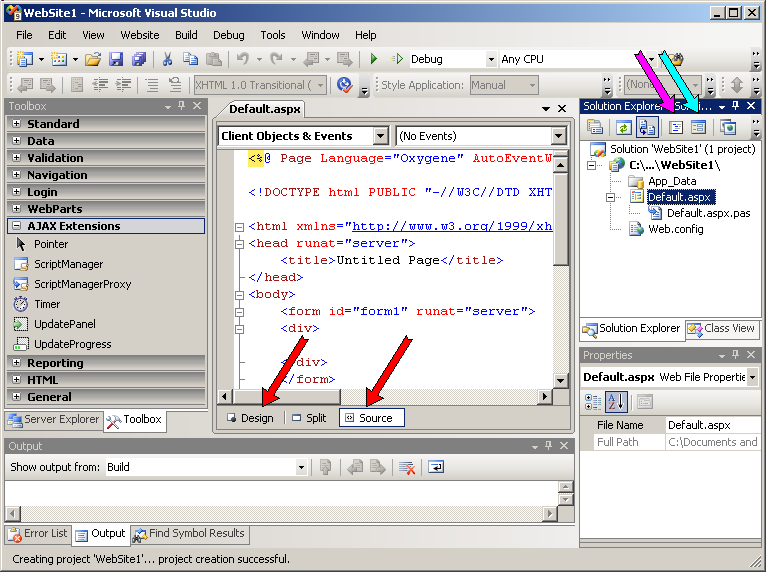Switch to the Error List tab
Image resolution: width=771 pixels, height=575 pixels.
click(38, 534)
